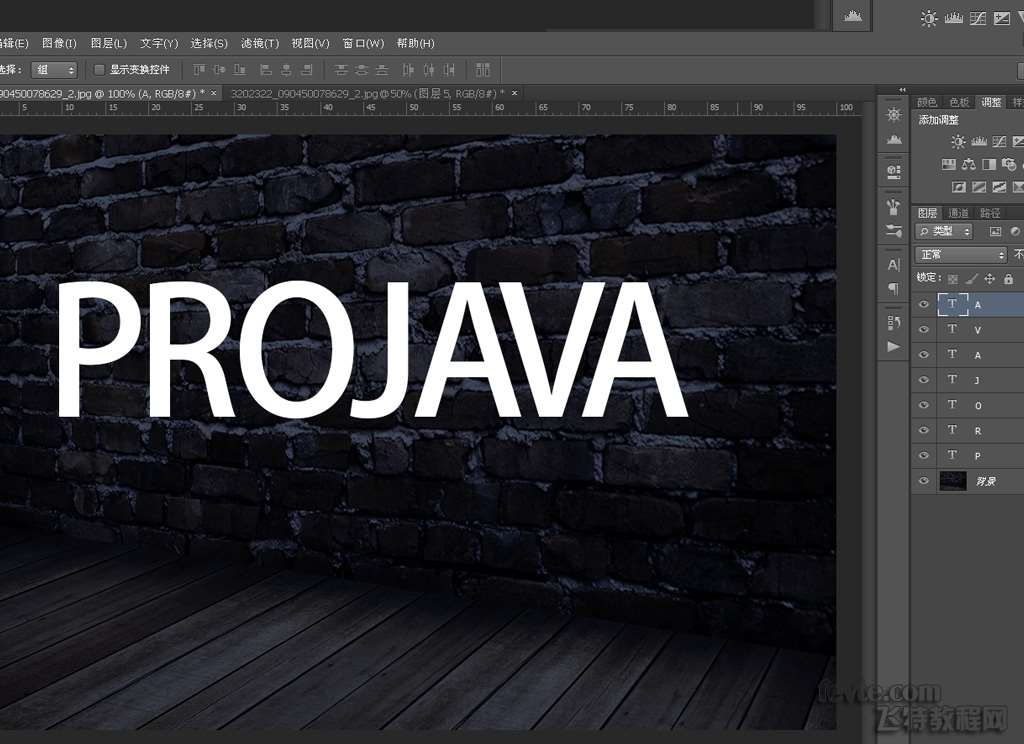Hide the O text layer
Viewport: 1024px width, 744px height.
(923, 405)
